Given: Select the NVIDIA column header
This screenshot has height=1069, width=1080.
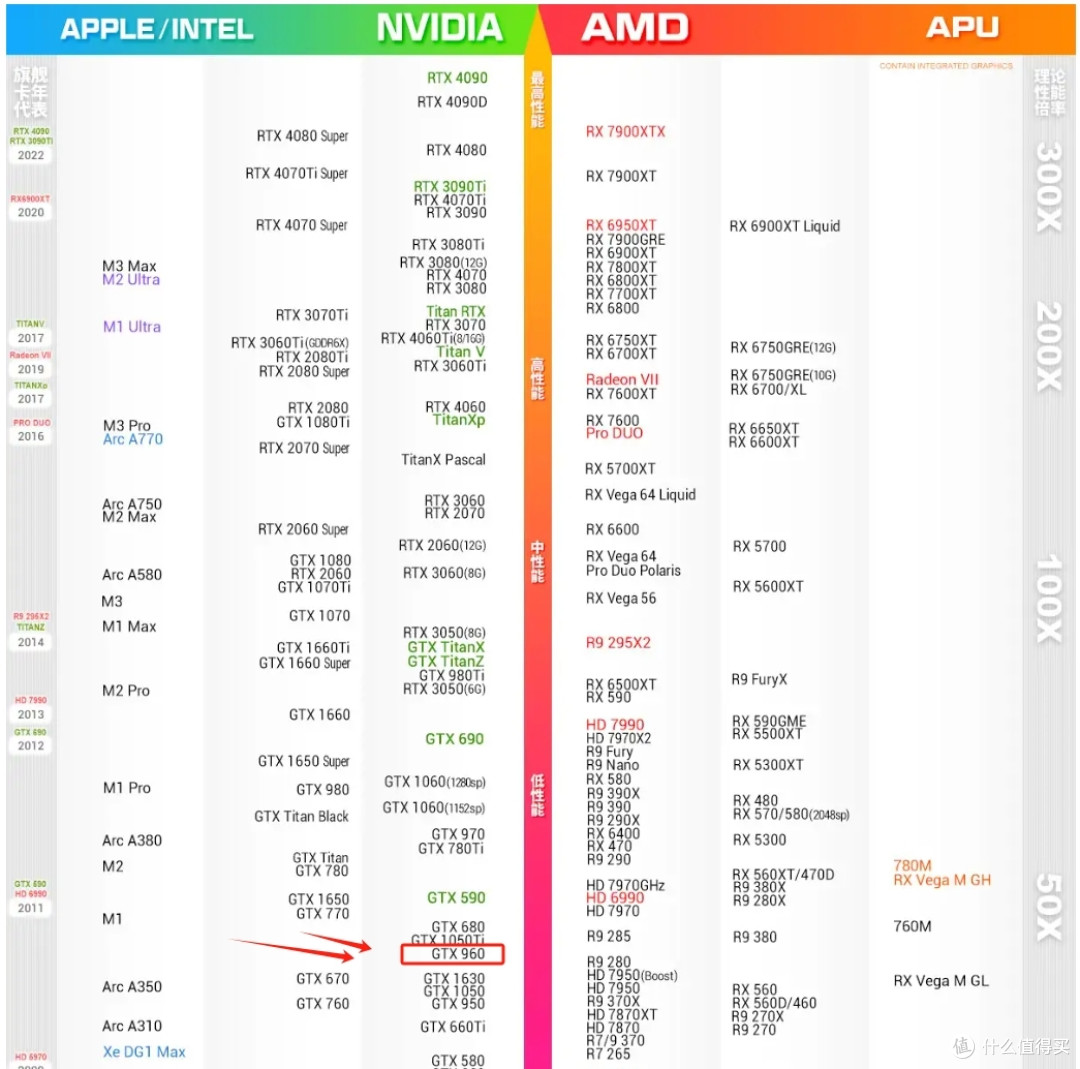Looking at the screenshot, I should pyautogui.click(x=439, y=28).
